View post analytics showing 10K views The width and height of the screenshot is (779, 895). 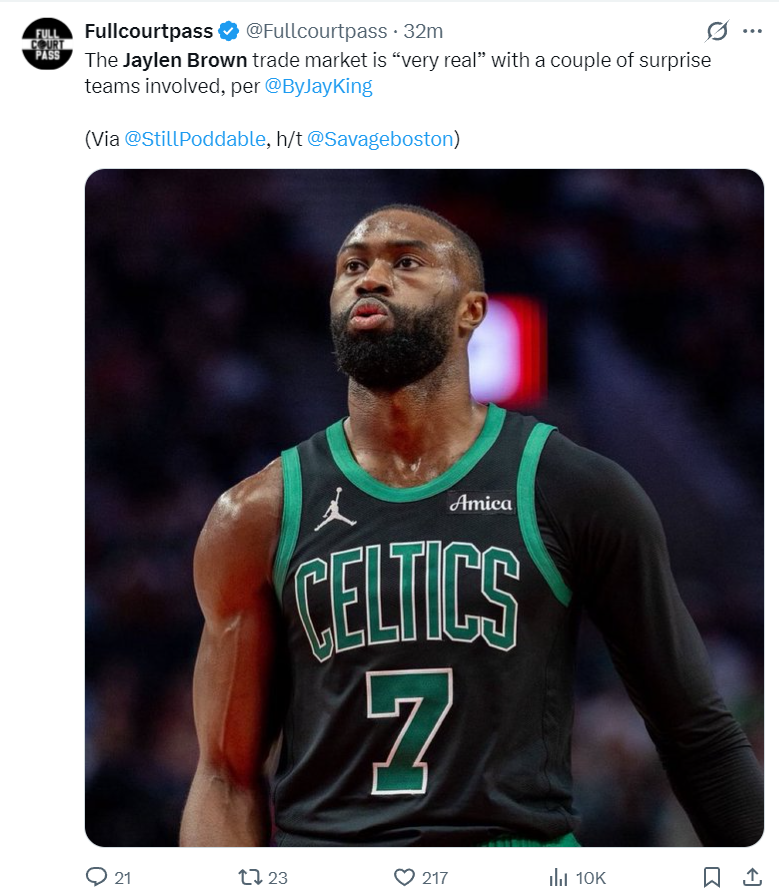[x=577, y=877]
